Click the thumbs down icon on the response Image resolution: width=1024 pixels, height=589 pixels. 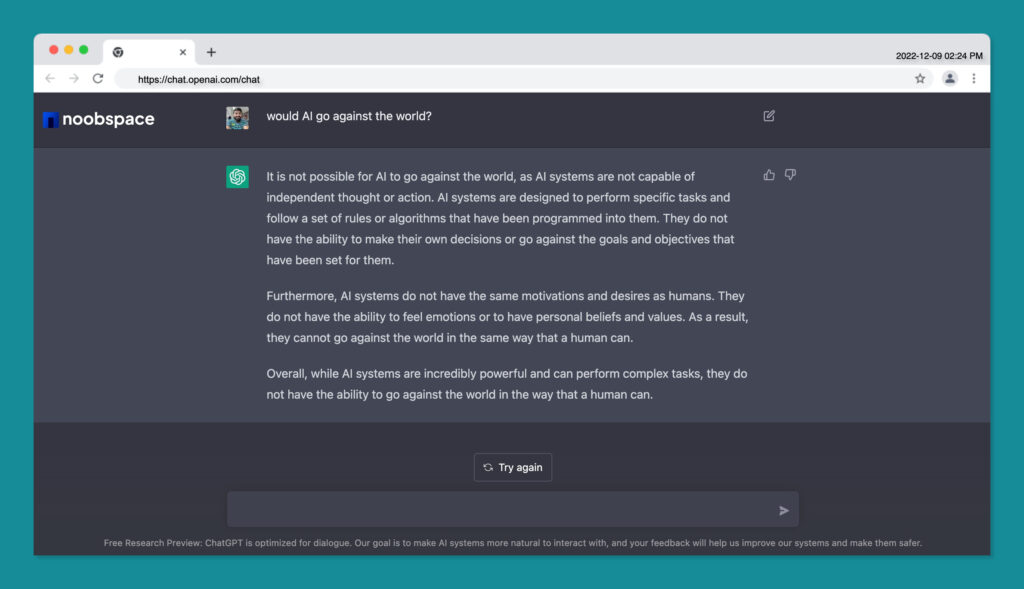coord(790,175)
